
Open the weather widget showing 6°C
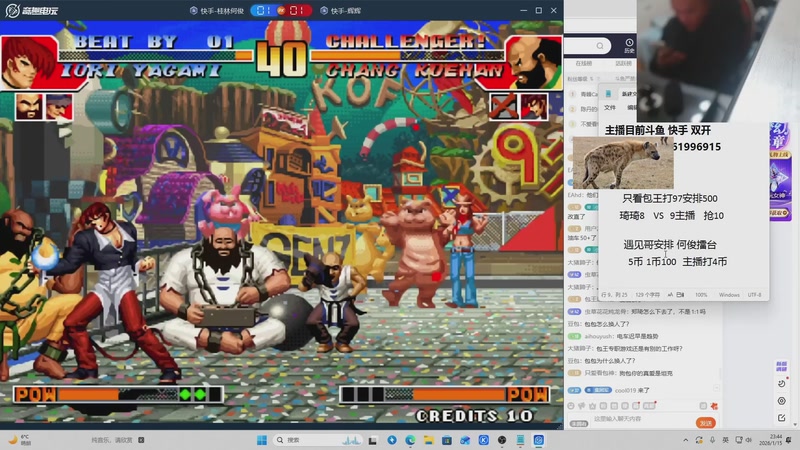pos(20,440)
